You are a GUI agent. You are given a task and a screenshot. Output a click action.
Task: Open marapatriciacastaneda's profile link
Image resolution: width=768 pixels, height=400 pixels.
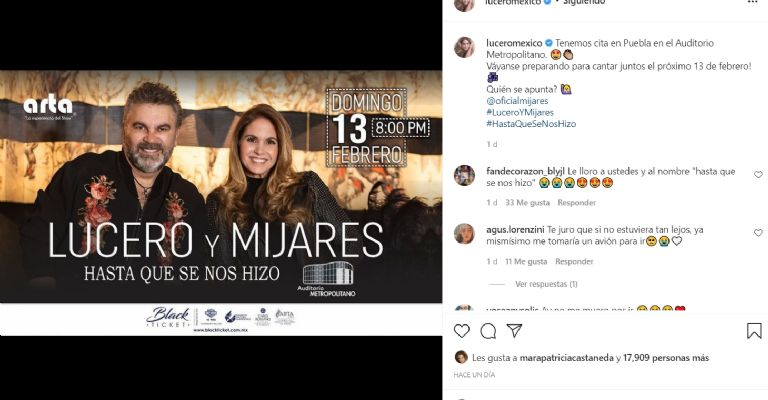566,358
